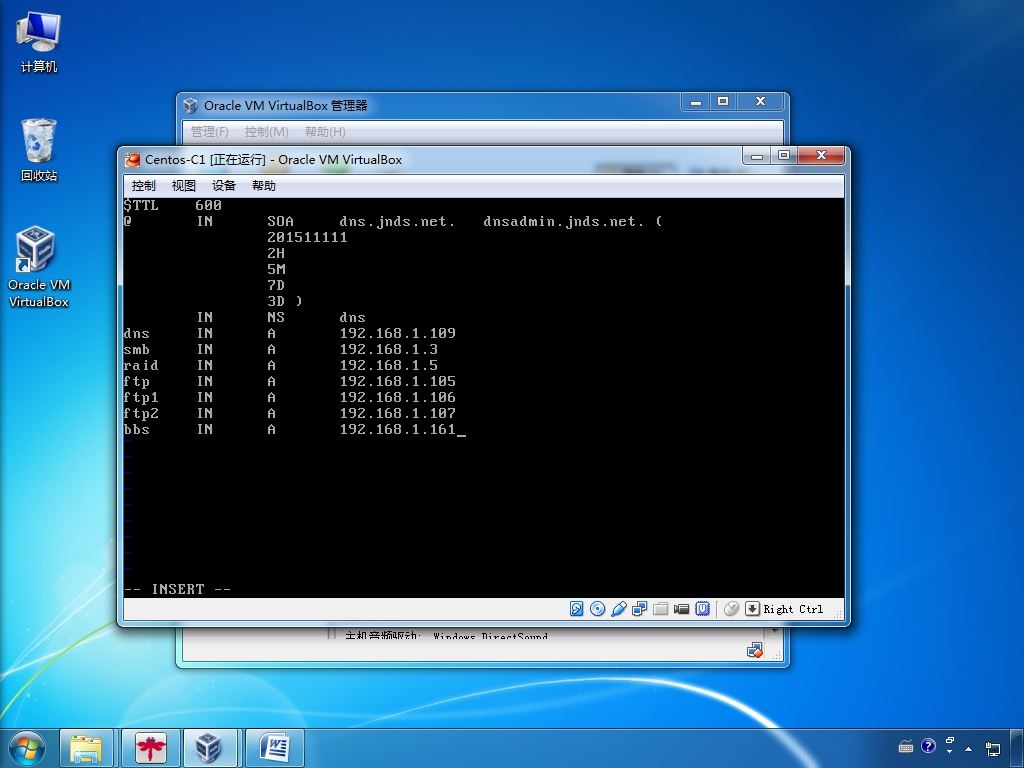Click the Right Ctrl host key indicator

tap(793, 609)
